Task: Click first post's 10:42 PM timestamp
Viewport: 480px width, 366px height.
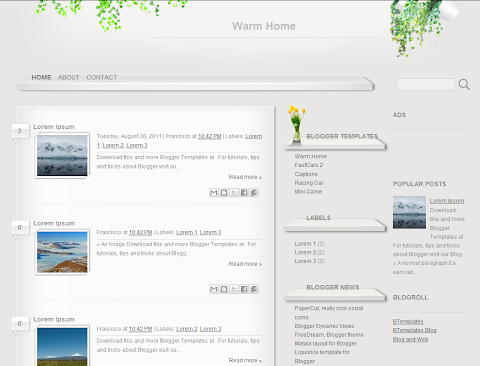Action: 210,136
